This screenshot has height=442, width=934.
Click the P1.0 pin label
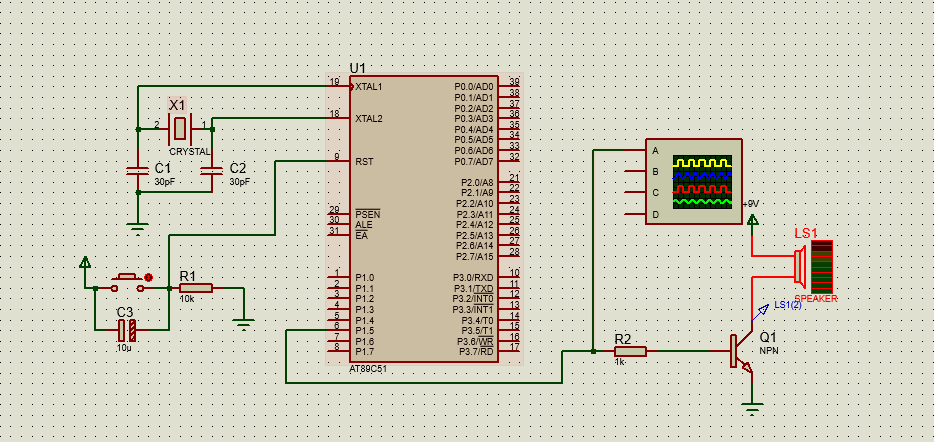(x=365, y=278)
